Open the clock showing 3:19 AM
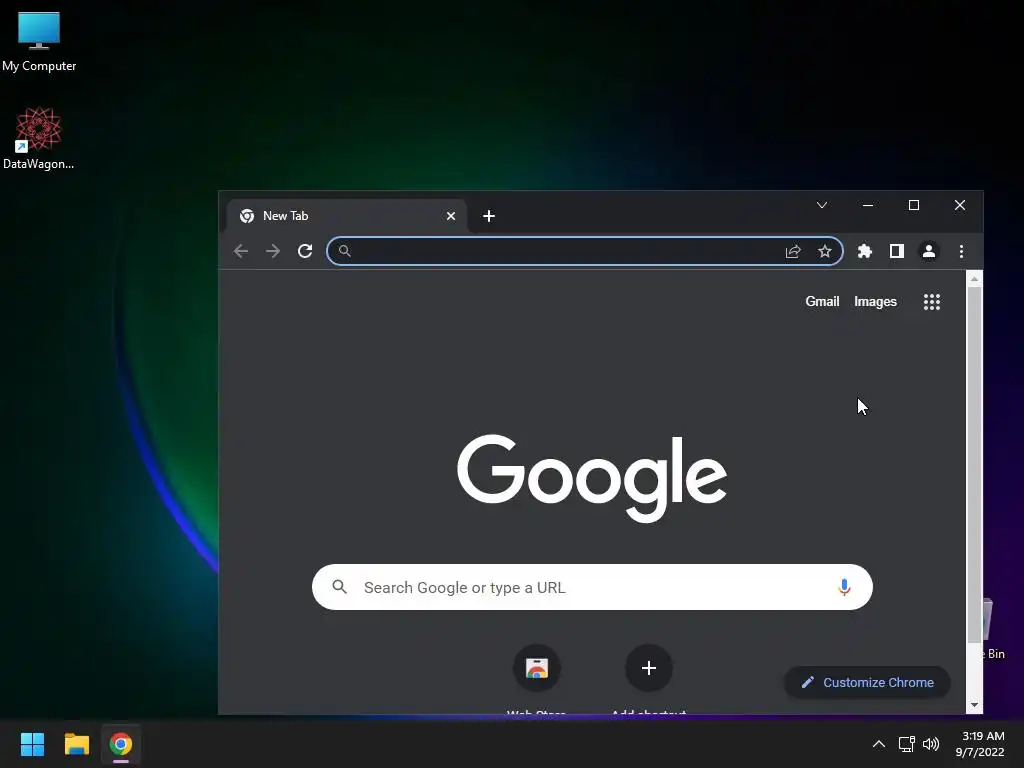This screenshot has width=1024, height=768. [980, 744]
